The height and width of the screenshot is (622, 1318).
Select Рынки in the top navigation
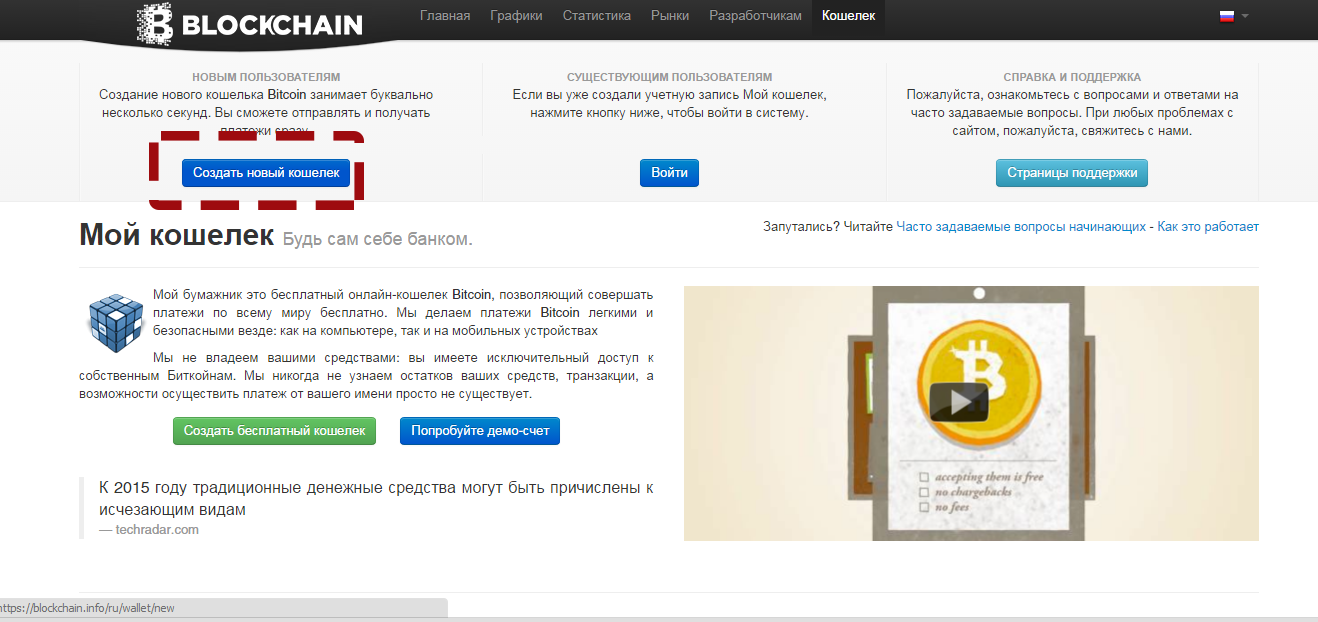coord(670,16)
